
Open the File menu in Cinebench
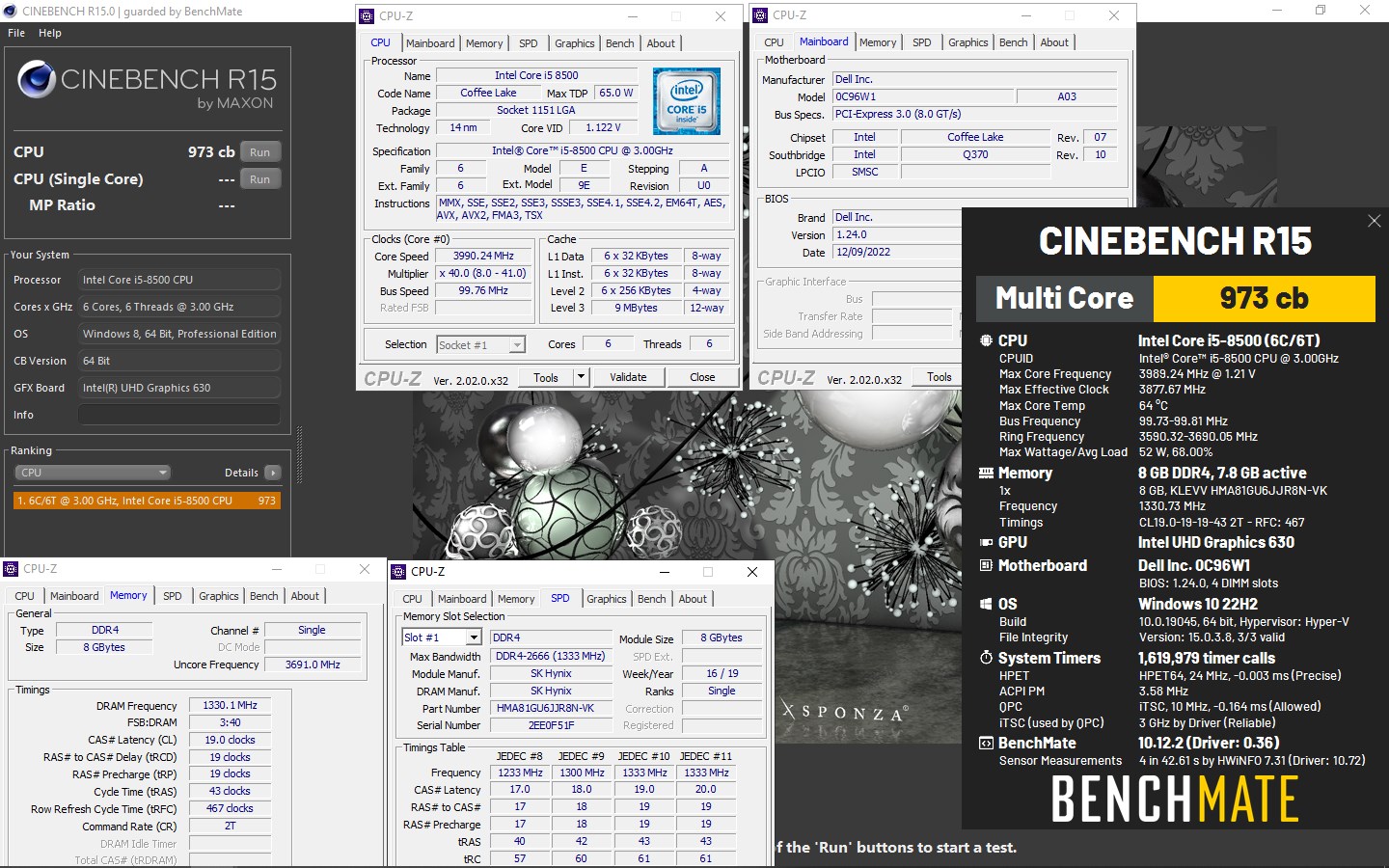(16, 33)
